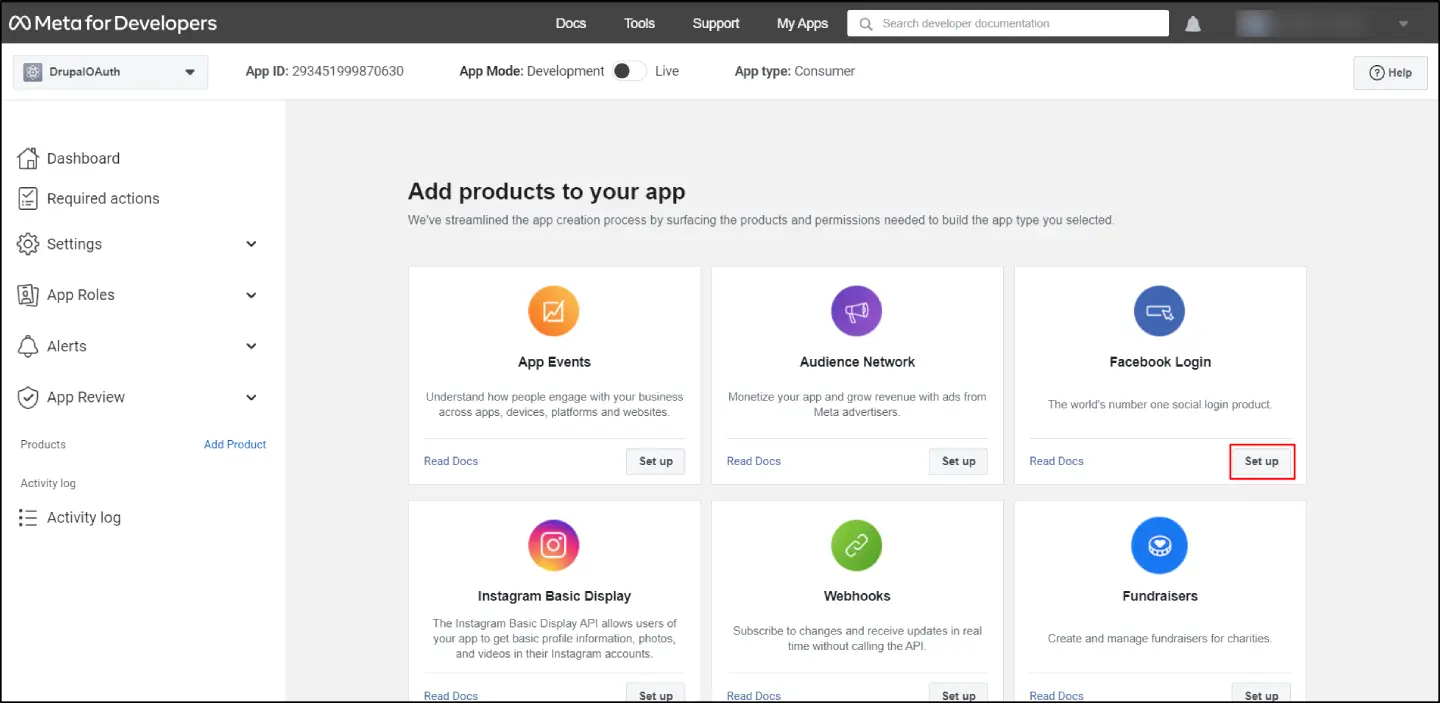The width and height of the screenshot is (1440, 703).
Task: Click Set up for App Events
Action: [x=656, y=461]
